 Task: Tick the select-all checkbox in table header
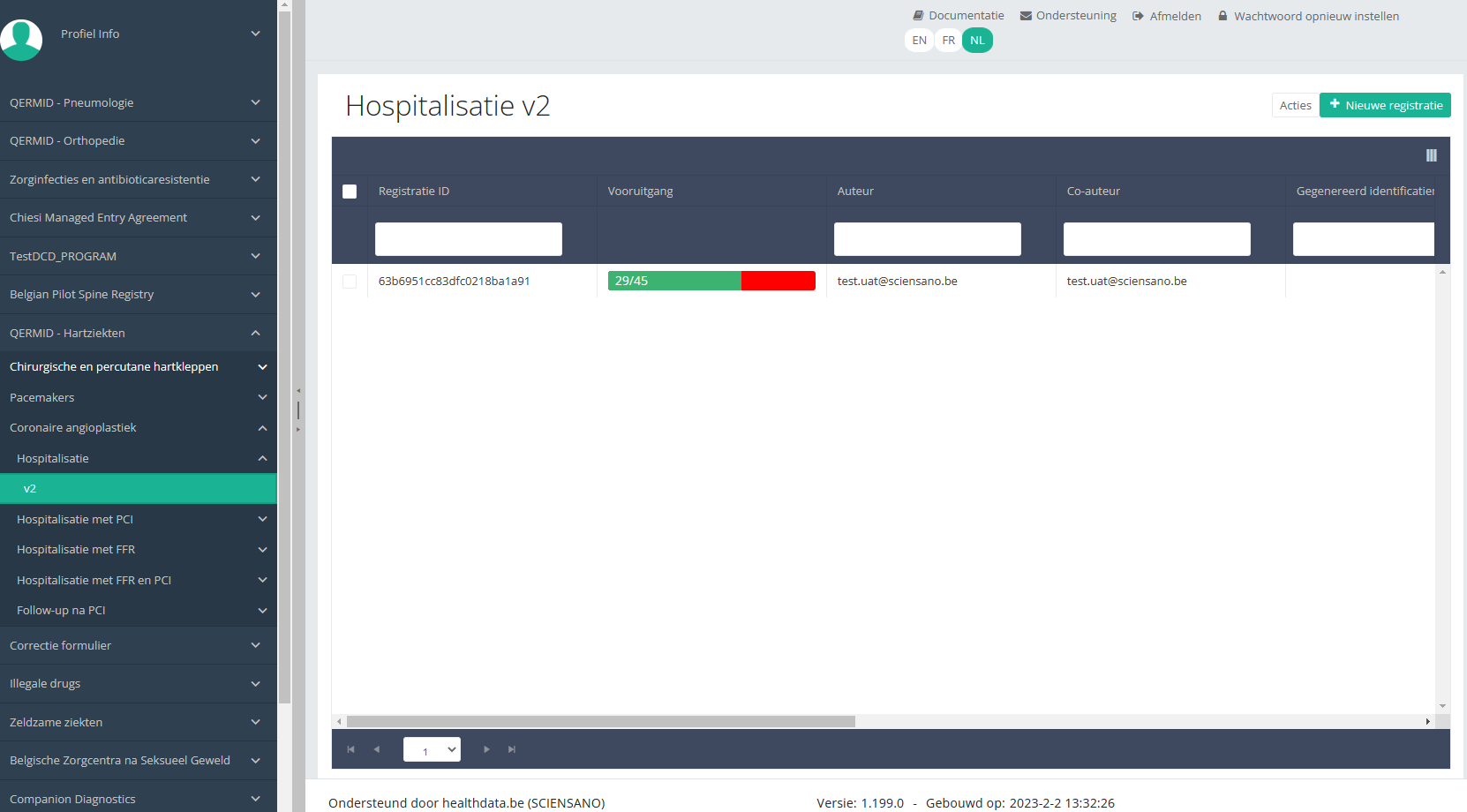point(350,192)
